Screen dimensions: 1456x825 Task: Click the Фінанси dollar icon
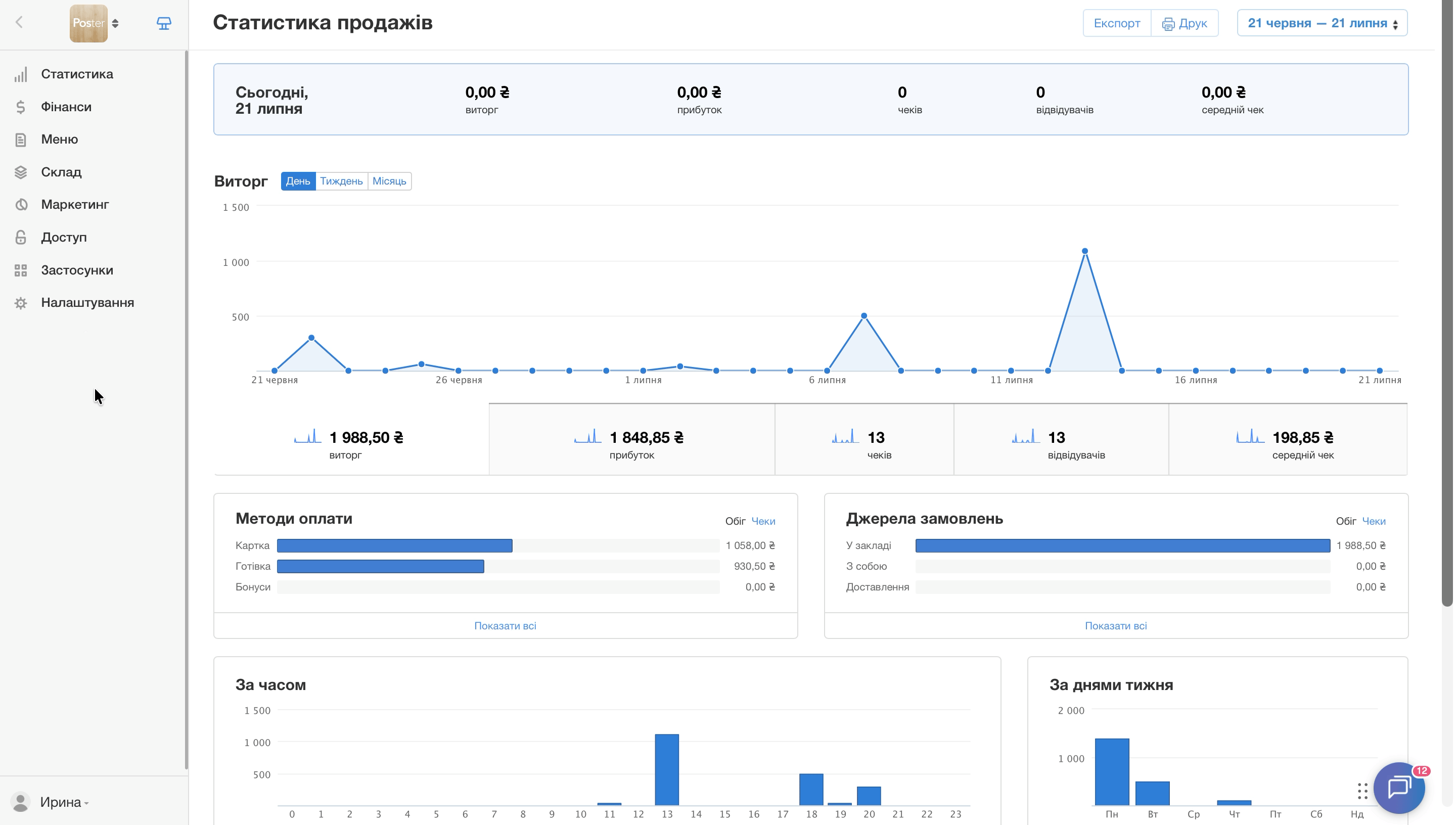(x=21, y=107)
